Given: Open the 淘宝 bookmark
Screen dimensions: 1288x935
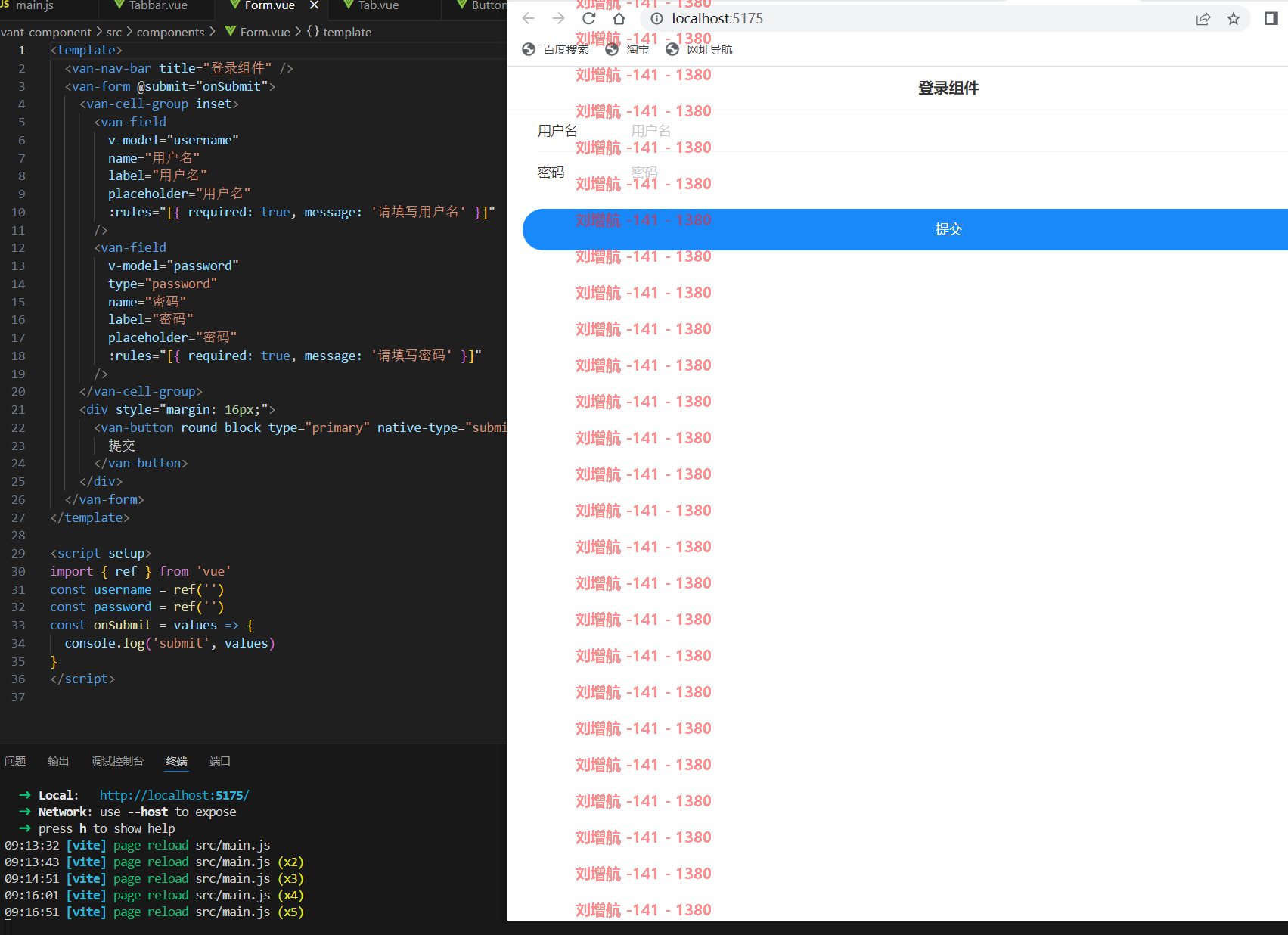Looking at the screenshot, I should (x=627, y=49).
